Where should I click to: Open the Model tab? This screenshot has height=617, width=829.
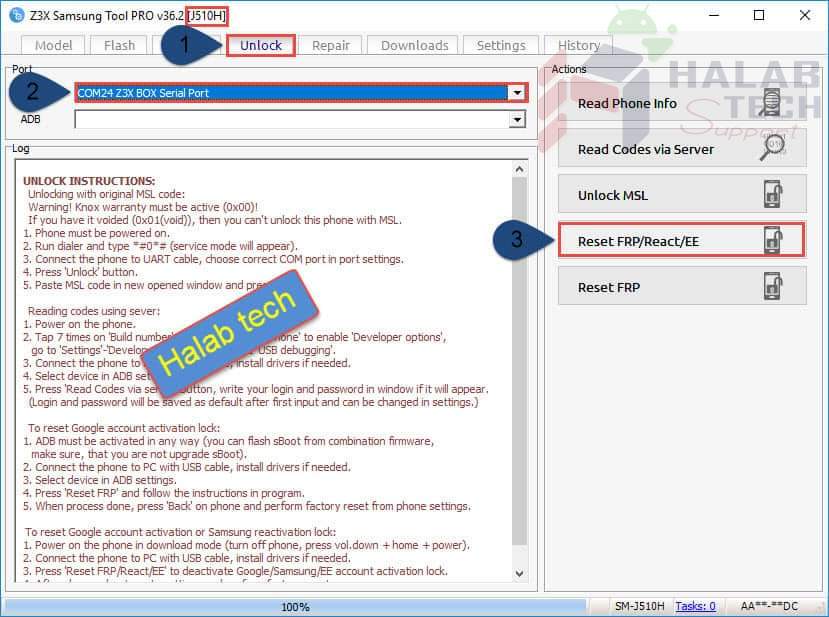point(53,45)
